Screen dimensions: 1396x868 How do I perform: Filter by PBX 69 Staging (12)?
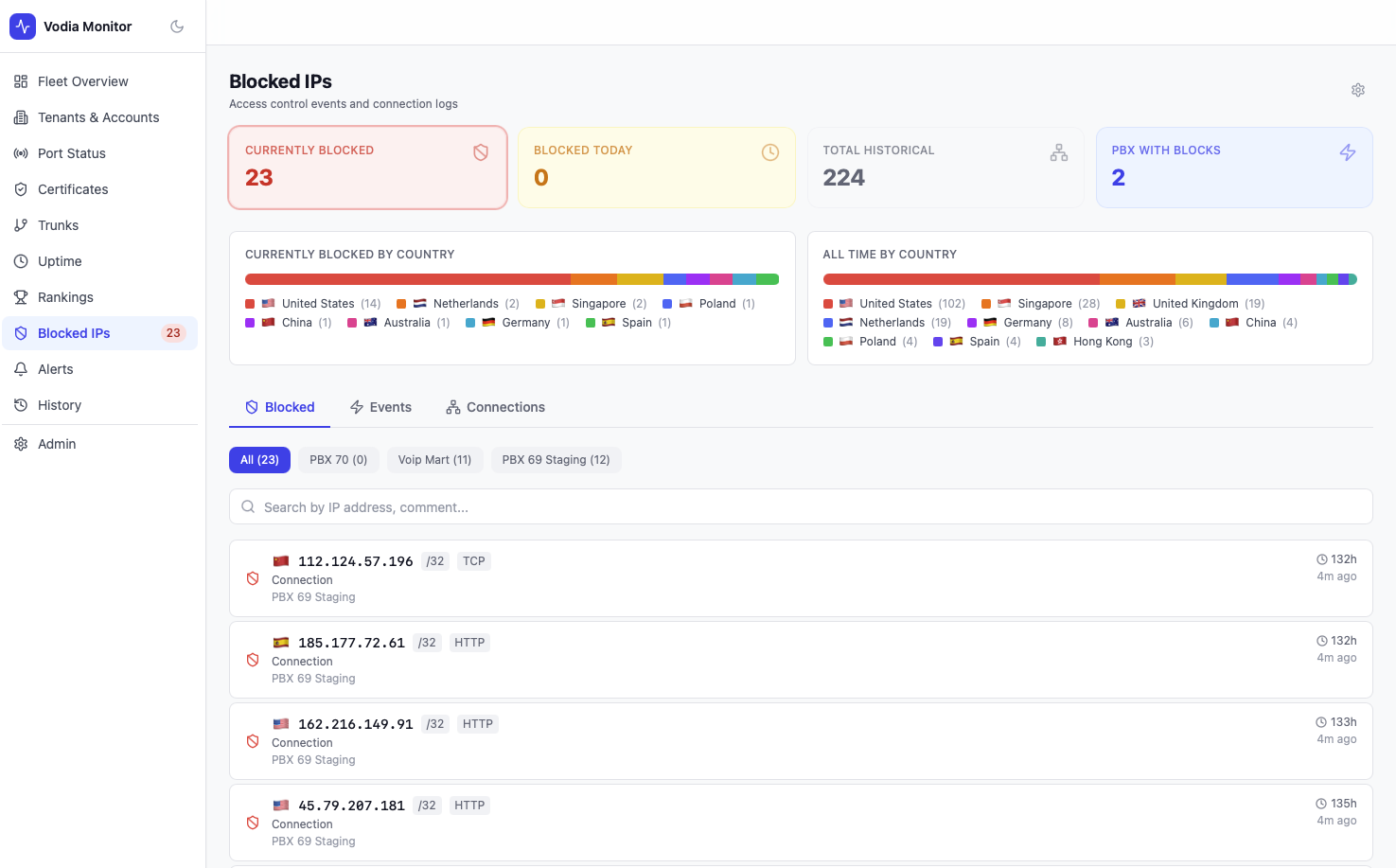(556, 460)
